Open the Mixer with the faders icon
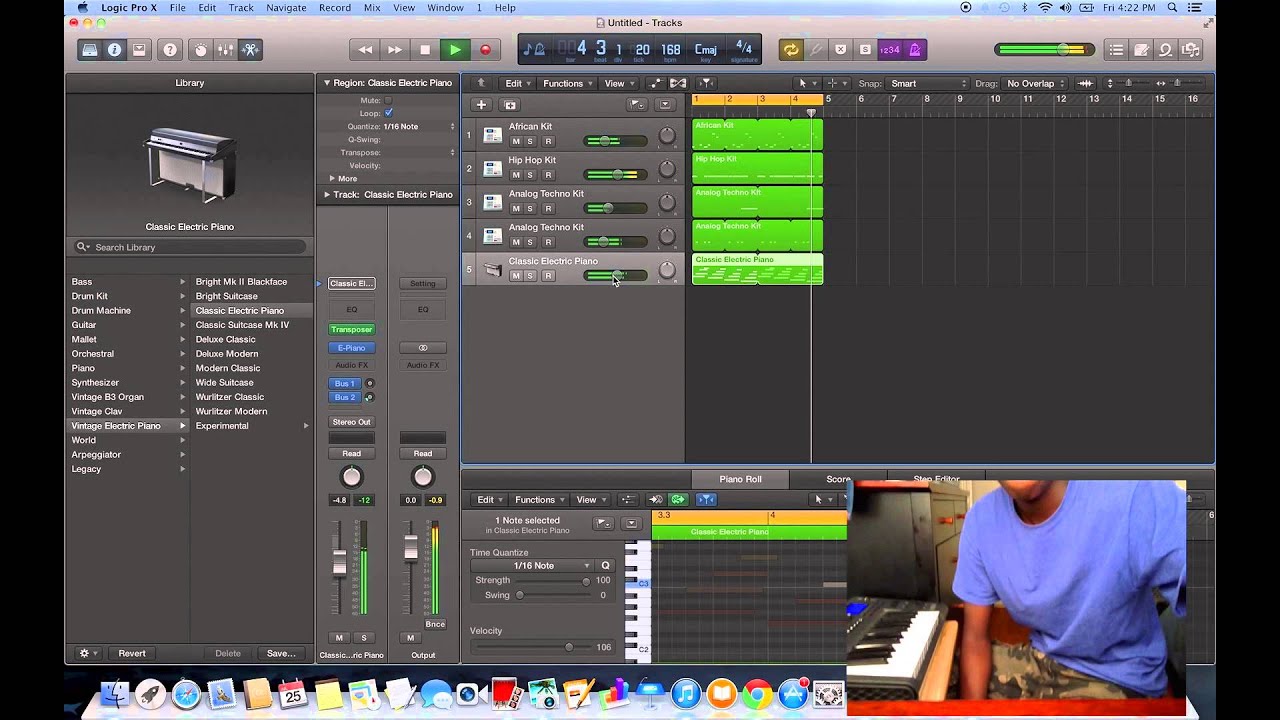Viewport: 1280px width, 720px height. pos(225,50)
